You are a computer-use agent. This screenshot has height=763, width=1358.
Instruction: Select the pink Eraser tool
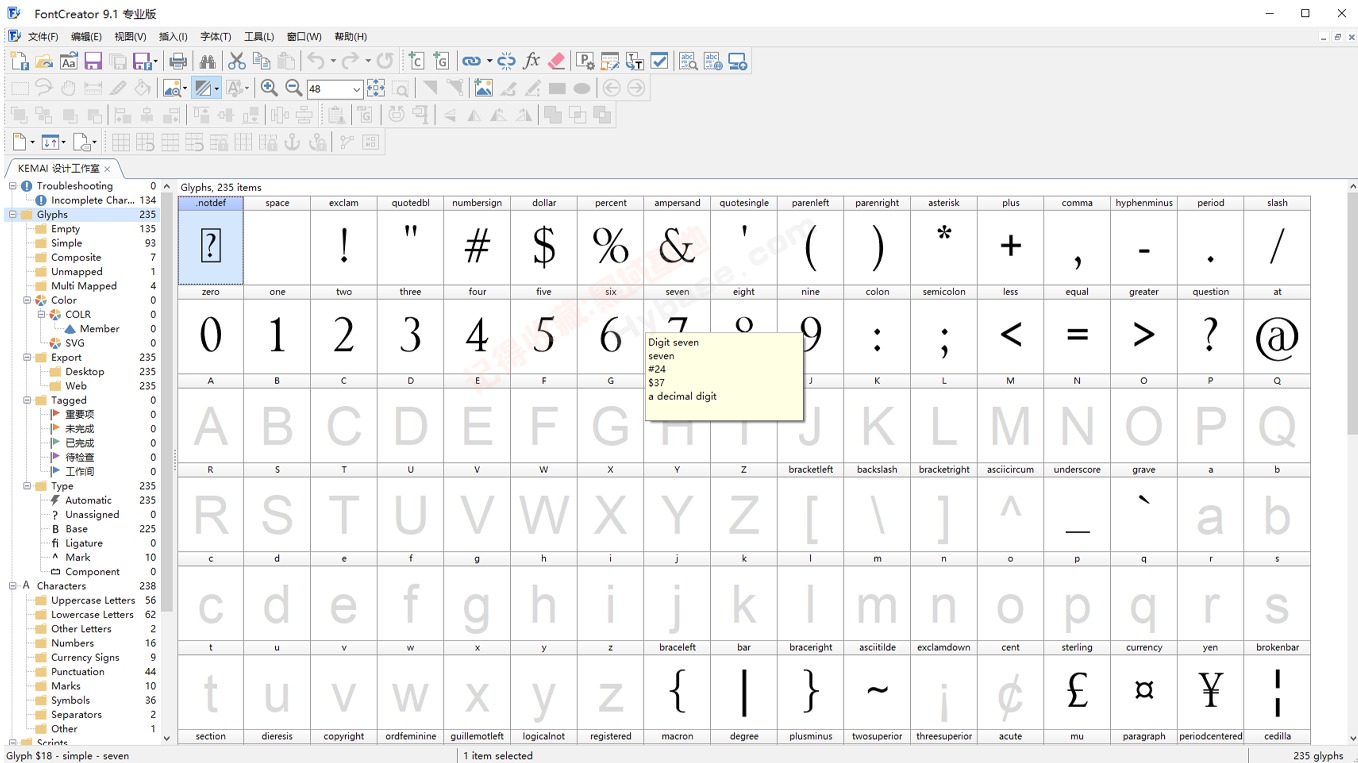pyautogui.click(x=556, y=60)
